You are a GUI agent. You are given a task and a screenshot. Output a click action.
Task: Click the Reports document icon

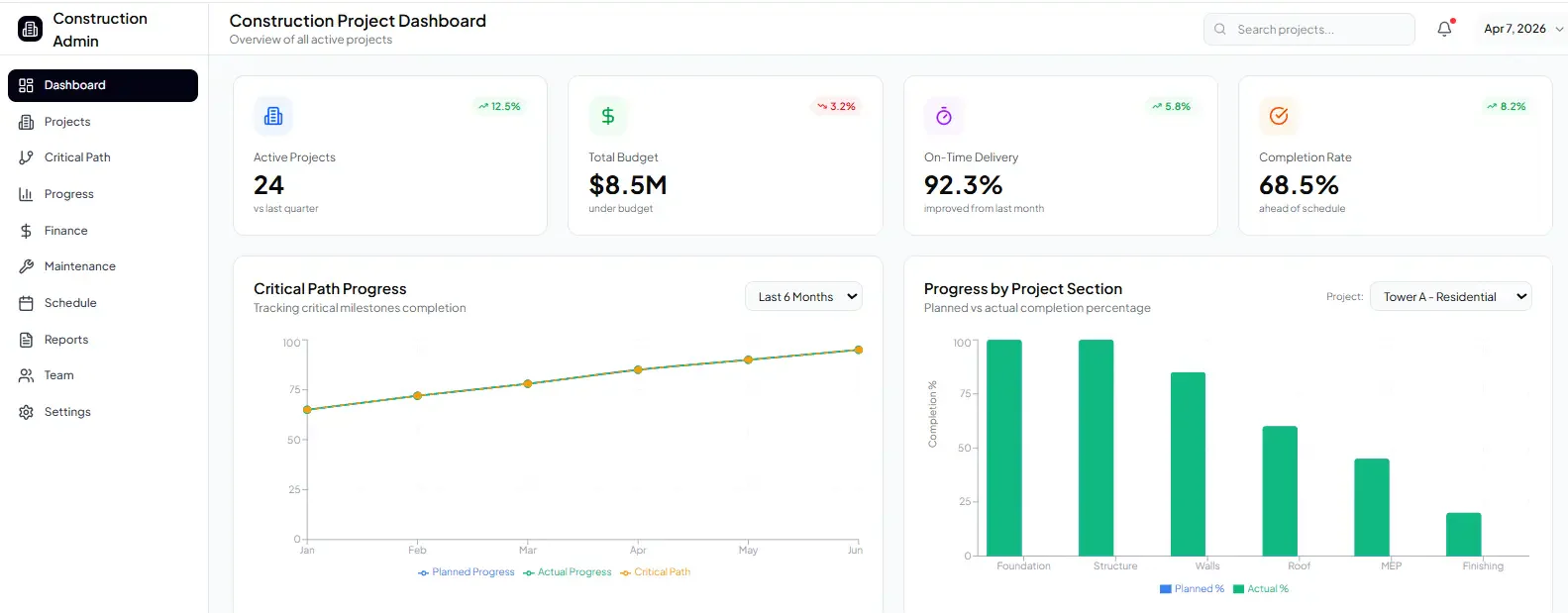[x=26, y=340]
